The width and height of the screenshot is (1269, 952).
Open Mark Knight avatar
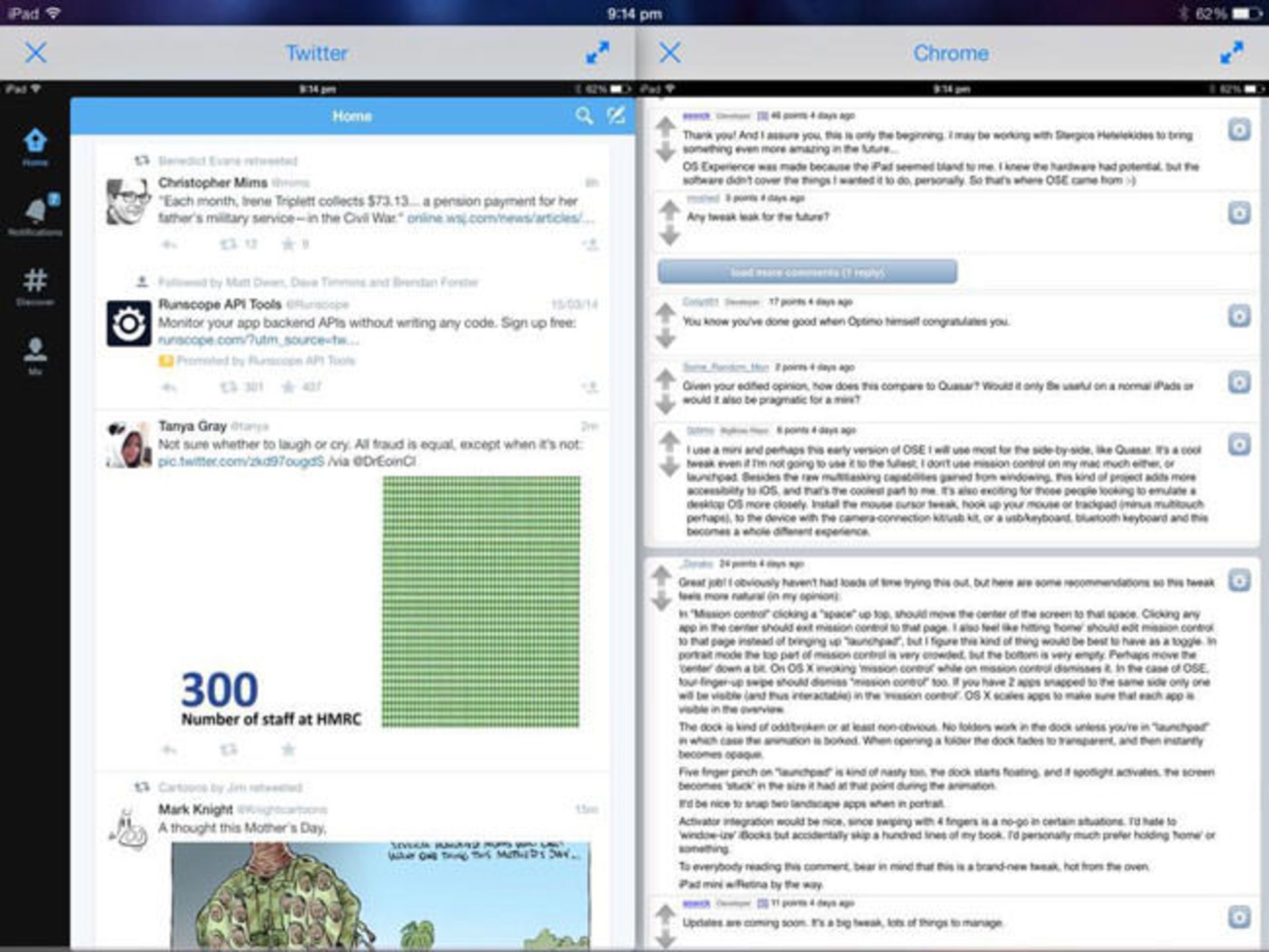tap(128, 829)
